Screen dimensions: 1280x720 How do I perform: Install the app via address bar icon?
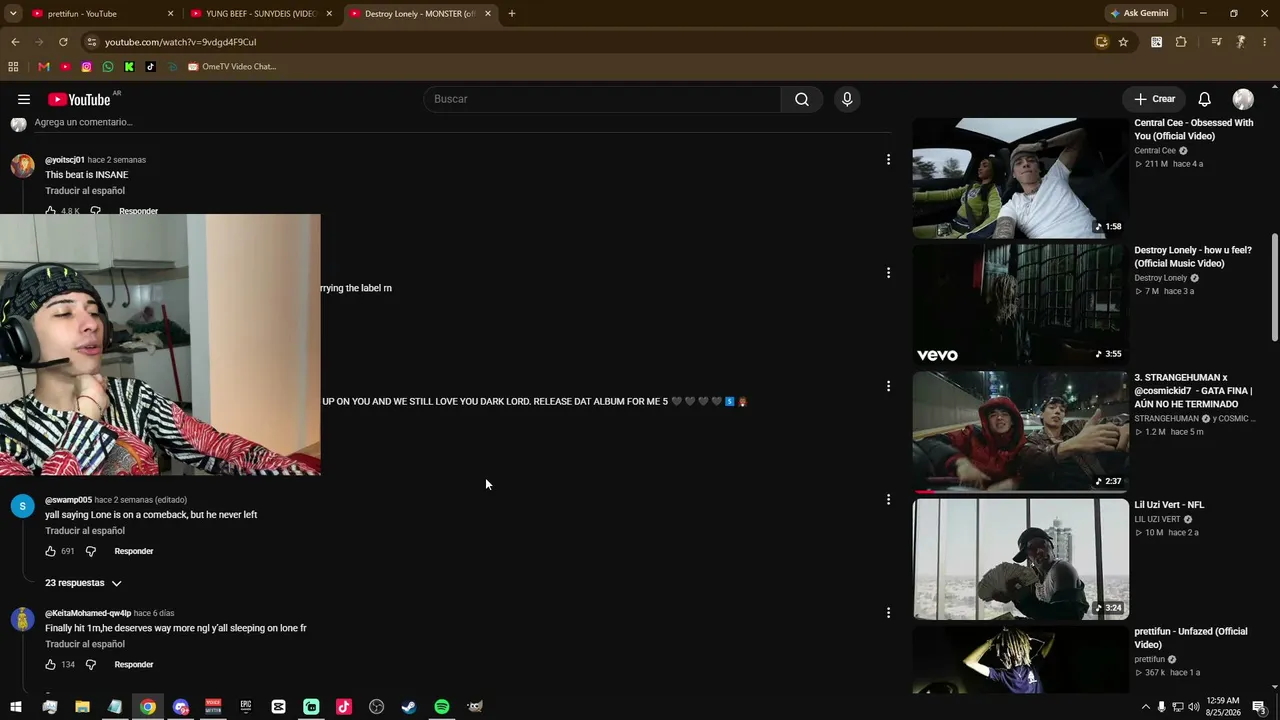(1102, 42)
